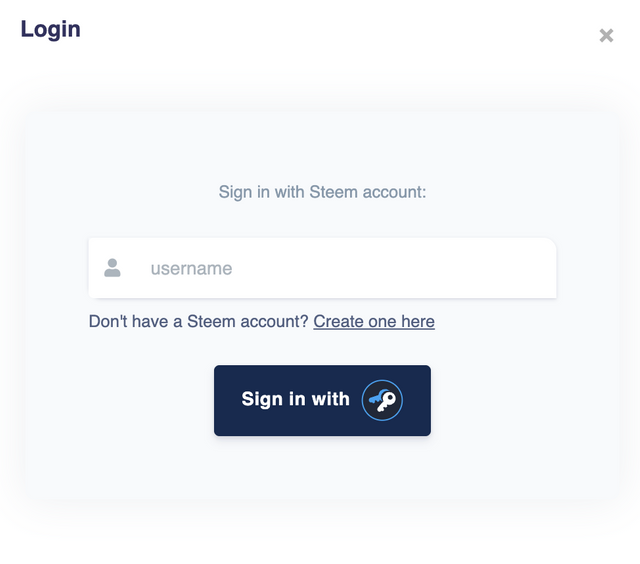Click the "Sign in with" button label
The height and width of the screenshot is (564, 640).
tap(295, 399)
